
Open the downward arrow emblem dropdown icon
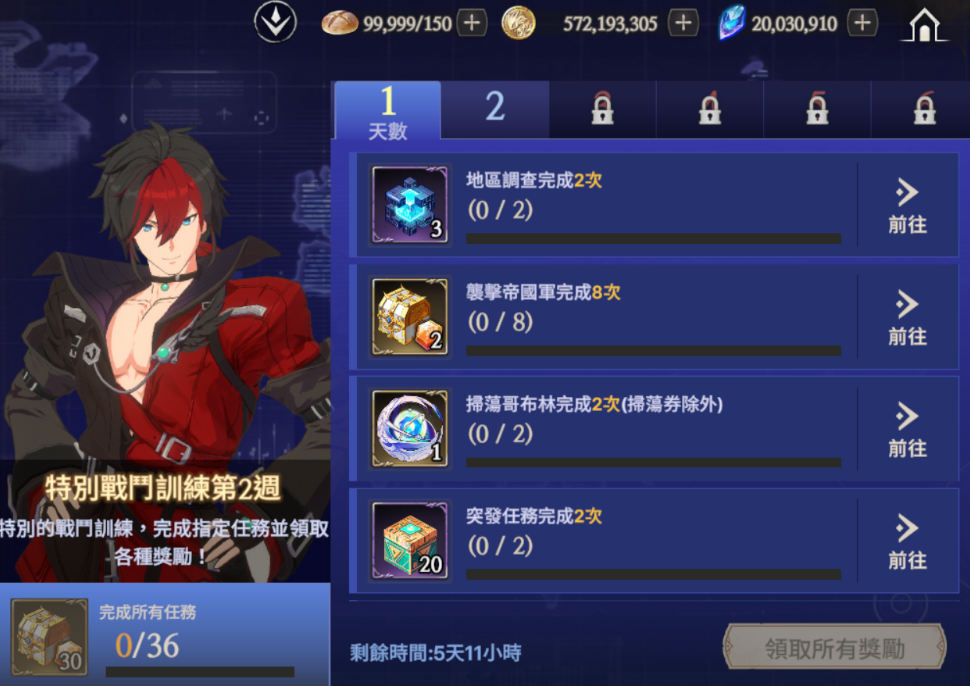pos(275,22)
